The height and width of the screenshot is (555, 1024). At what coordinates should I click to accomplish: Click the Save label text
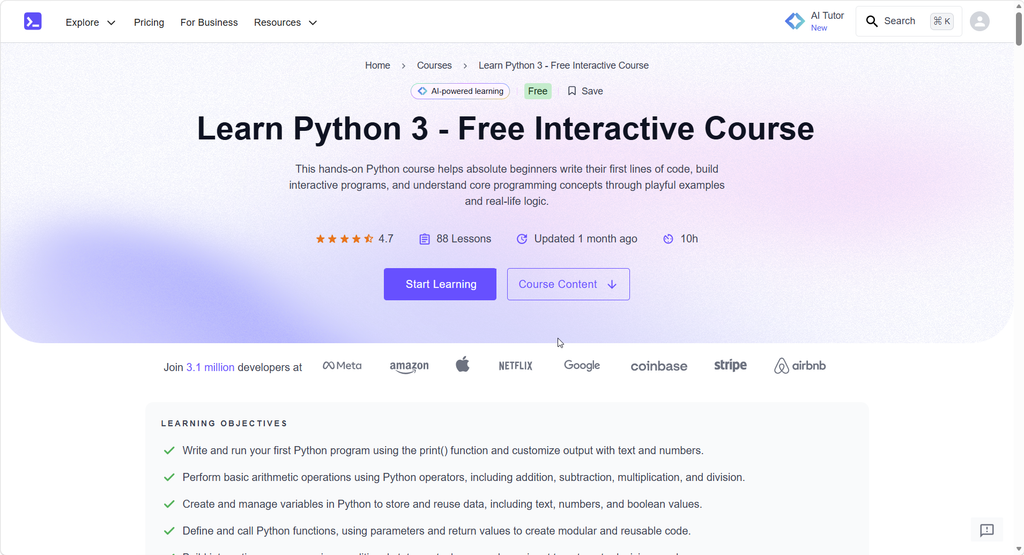tap(592, 91)
